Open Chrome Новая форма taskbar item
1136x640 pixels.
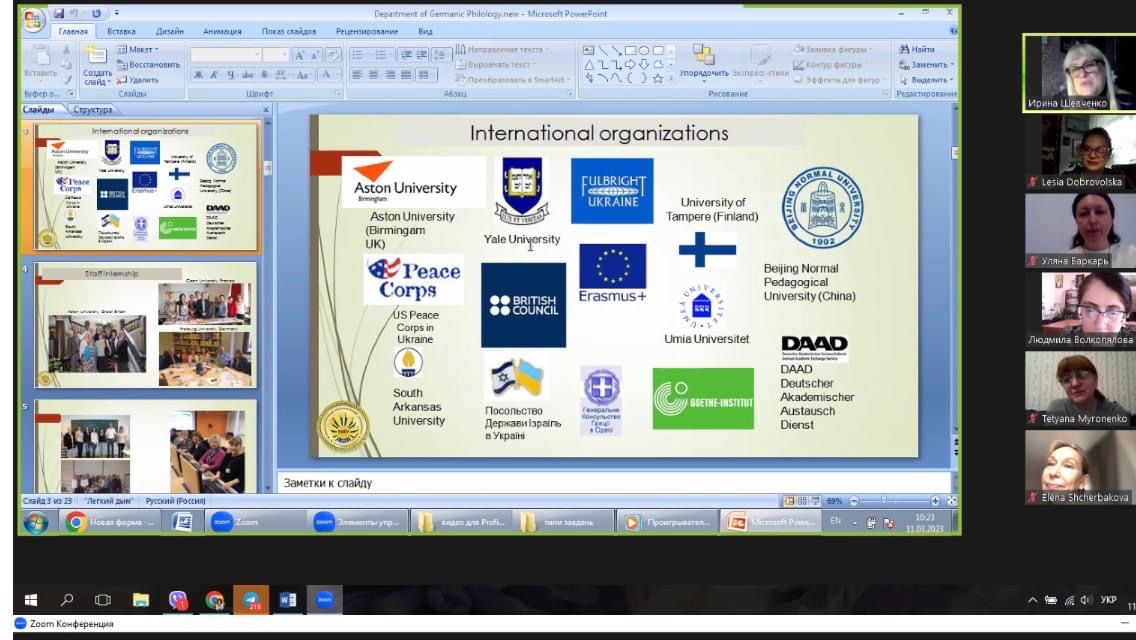coord(110,522)
